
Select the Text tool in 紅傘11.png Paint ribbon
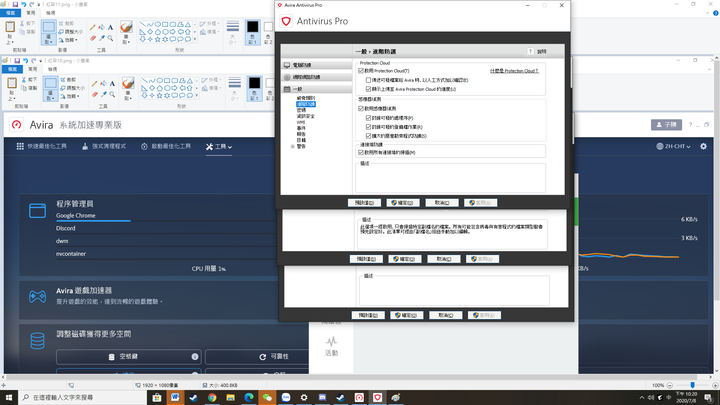[x=110, y=28]
